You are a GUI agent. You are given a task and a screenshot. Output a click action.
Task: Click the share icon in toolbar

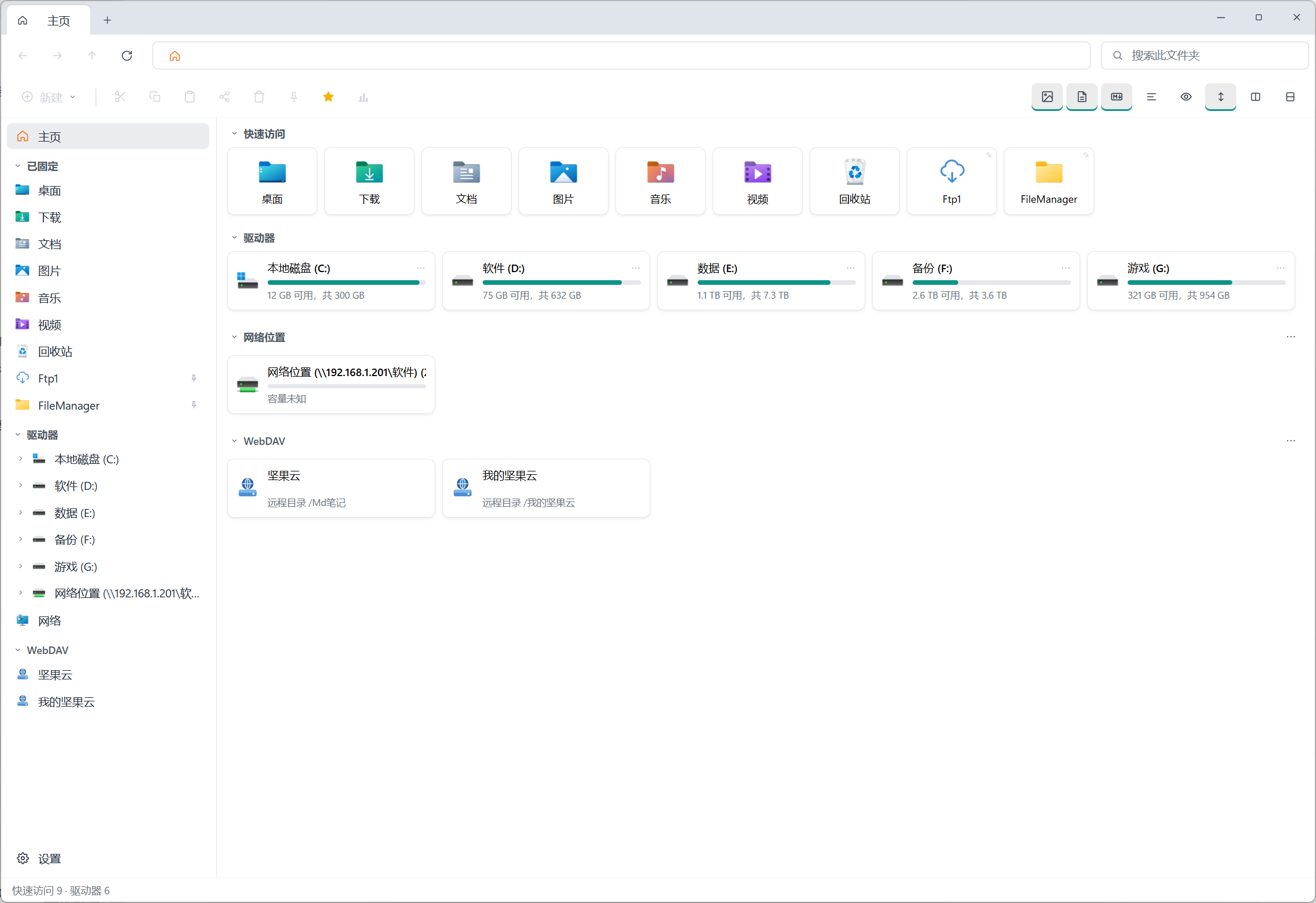(x=224, y=96)
